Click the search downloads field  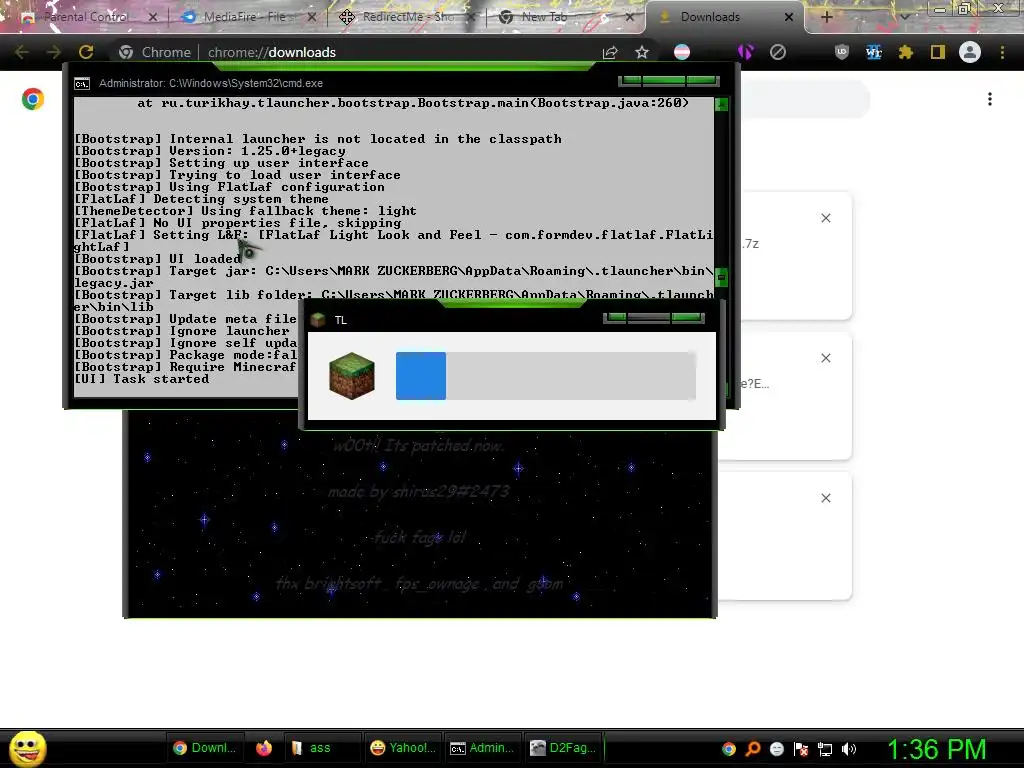point(805,99)
